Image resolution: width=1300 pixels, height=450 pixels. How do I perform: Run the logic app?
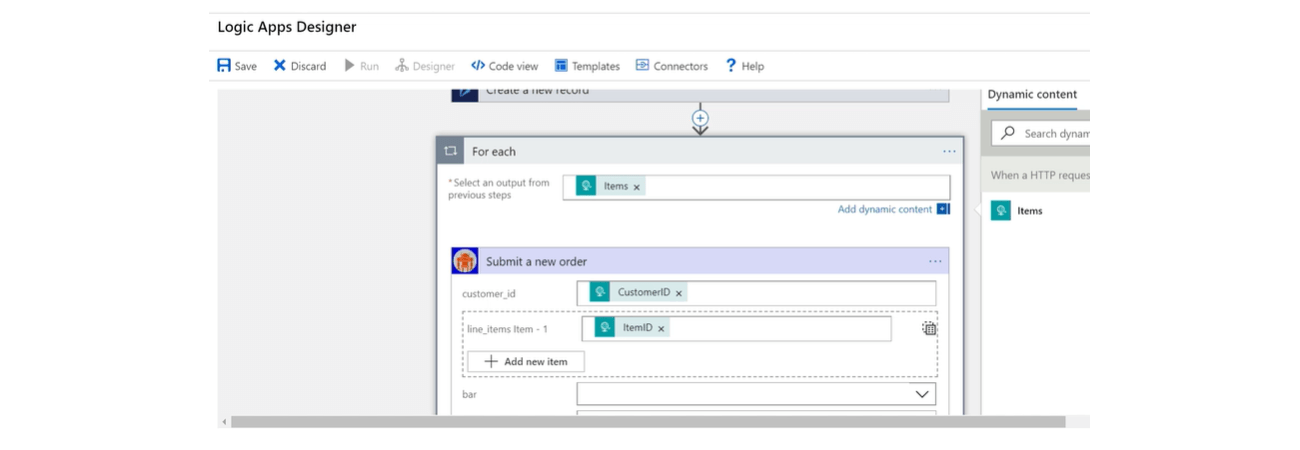pyautogui.click(x=361, y=66)
